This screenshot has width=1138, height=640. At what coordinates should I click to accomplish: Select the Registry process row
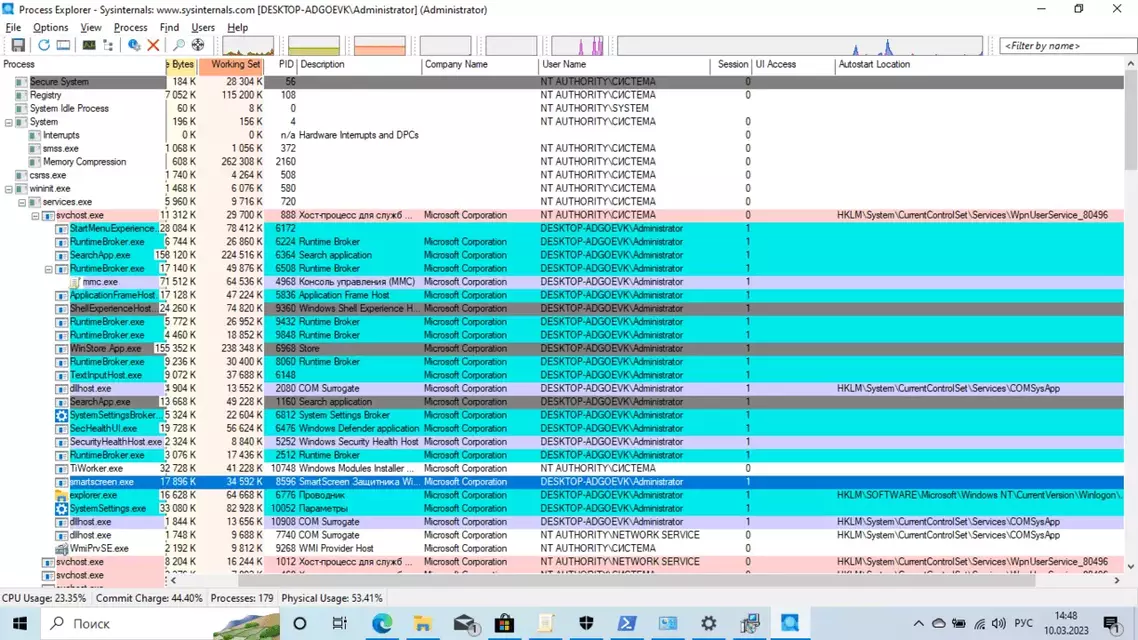pyautogui.click(x=562, y=95)
